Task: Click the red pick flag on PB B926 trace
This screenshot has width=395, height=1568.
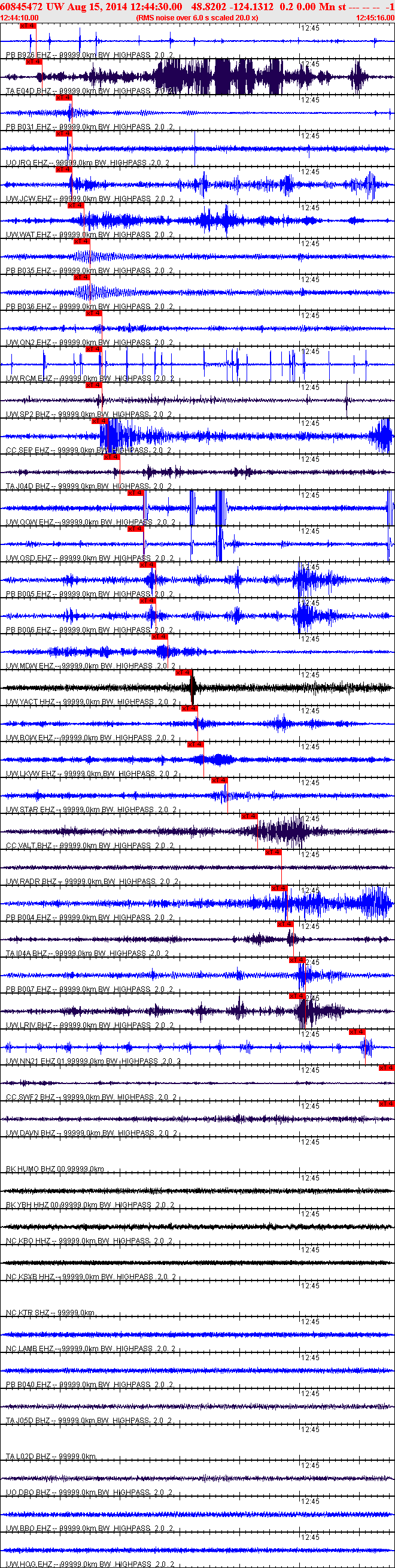Action: coord(28,26)
